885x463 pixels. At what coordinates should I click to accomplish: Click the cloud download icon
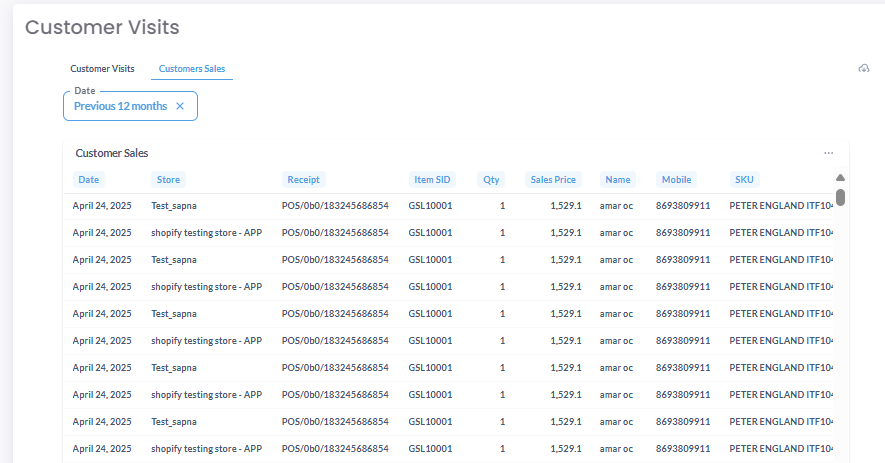point(864,69)
